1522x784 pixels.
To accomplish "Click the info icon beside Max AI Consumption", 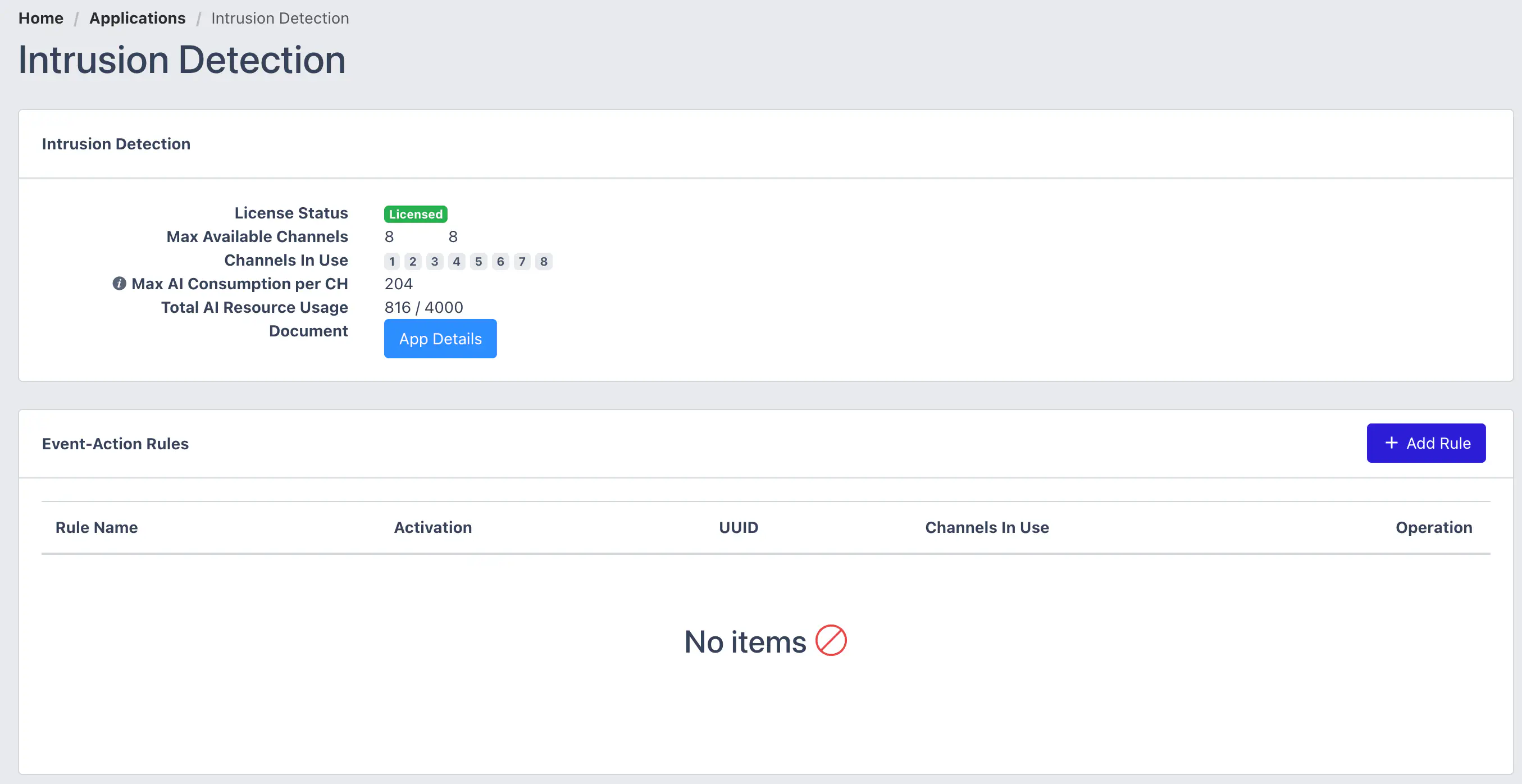I will [120, 284].
